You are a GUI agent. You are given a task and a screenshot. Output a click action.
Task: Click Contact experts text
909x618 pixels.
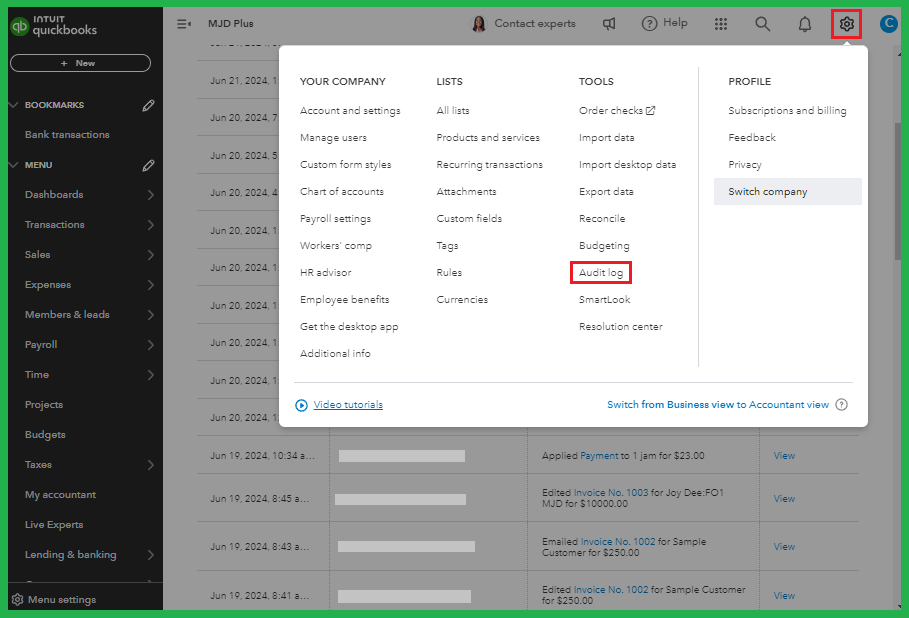(x=535, y=24)
